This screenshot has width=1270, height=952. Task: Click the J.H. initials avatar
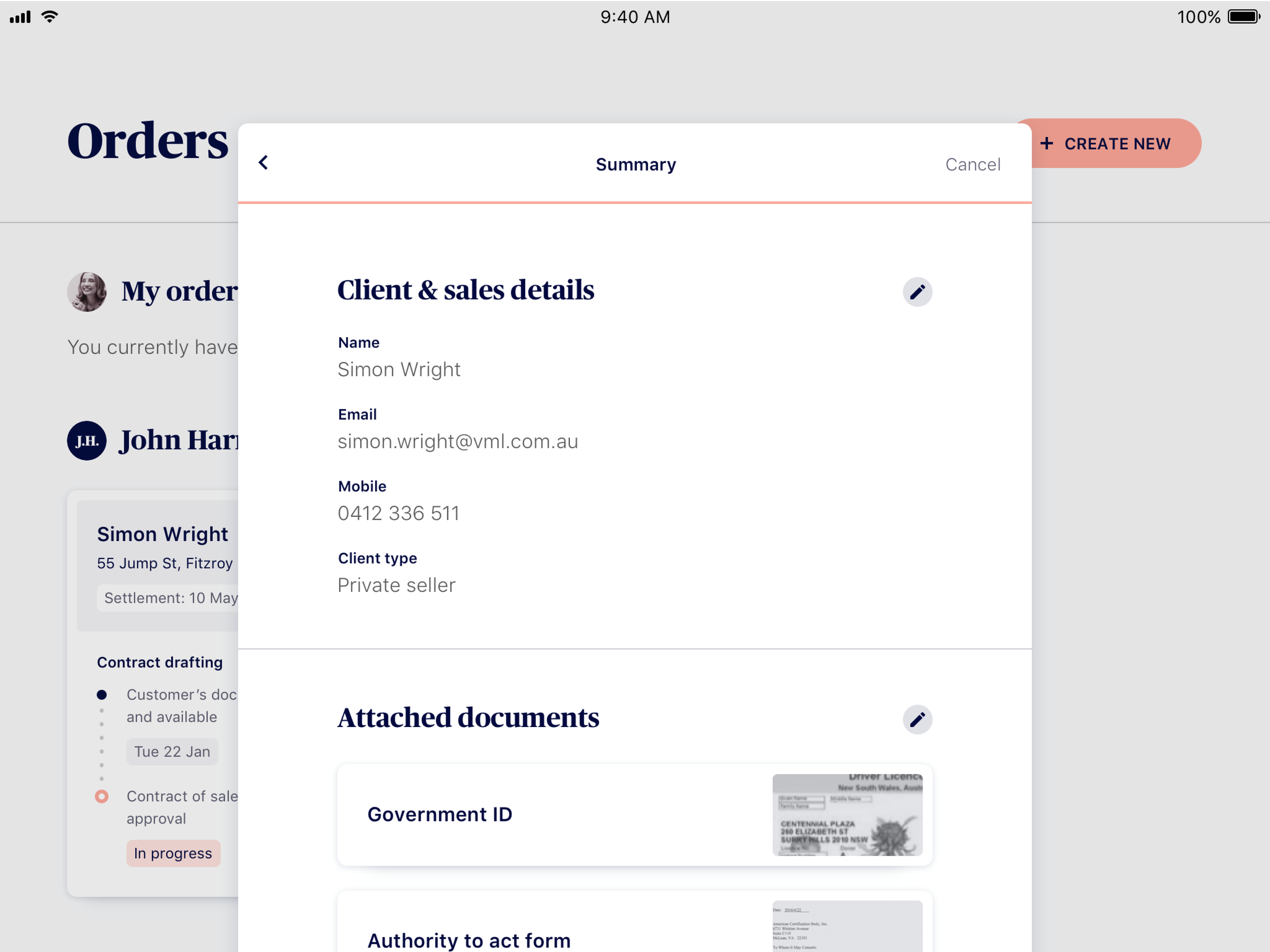pyautogui.click(x=87, y=441)
